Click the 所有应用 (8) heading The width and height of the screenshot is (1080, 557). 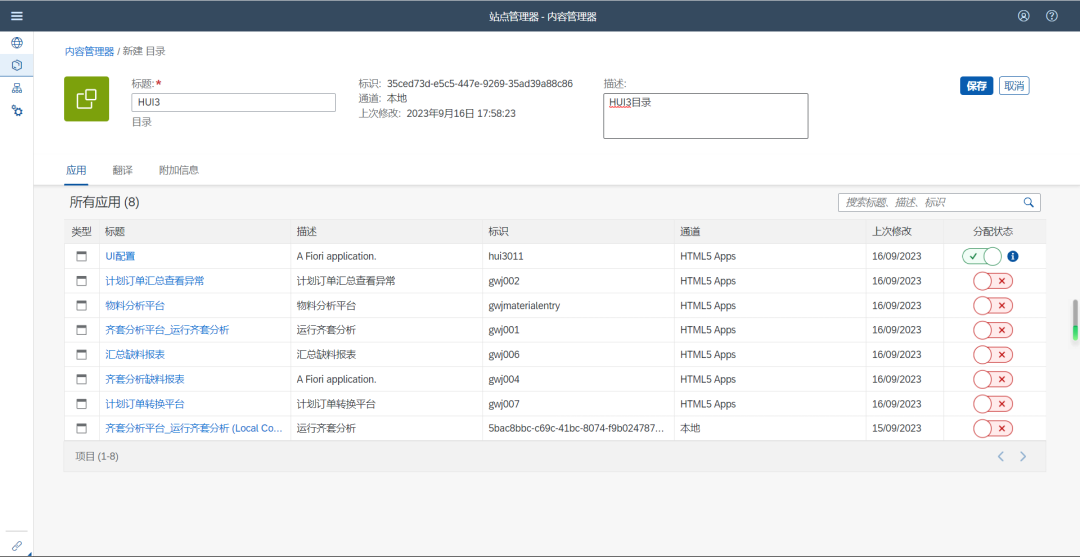(105, 202)
